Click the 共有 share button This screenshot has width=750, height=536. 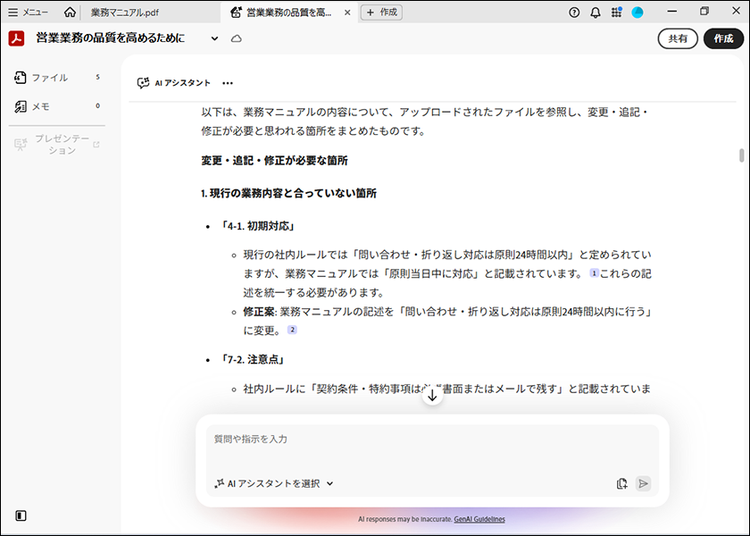pos(677,38)
